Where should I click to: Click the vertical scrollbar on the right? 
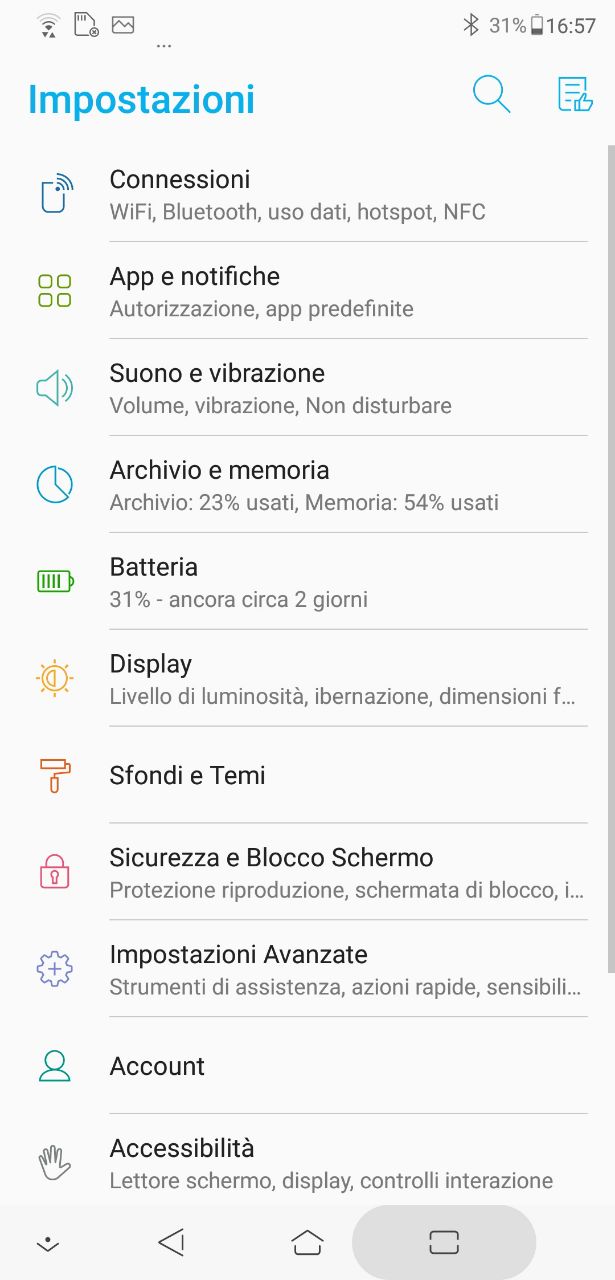[x=610, y=560]
